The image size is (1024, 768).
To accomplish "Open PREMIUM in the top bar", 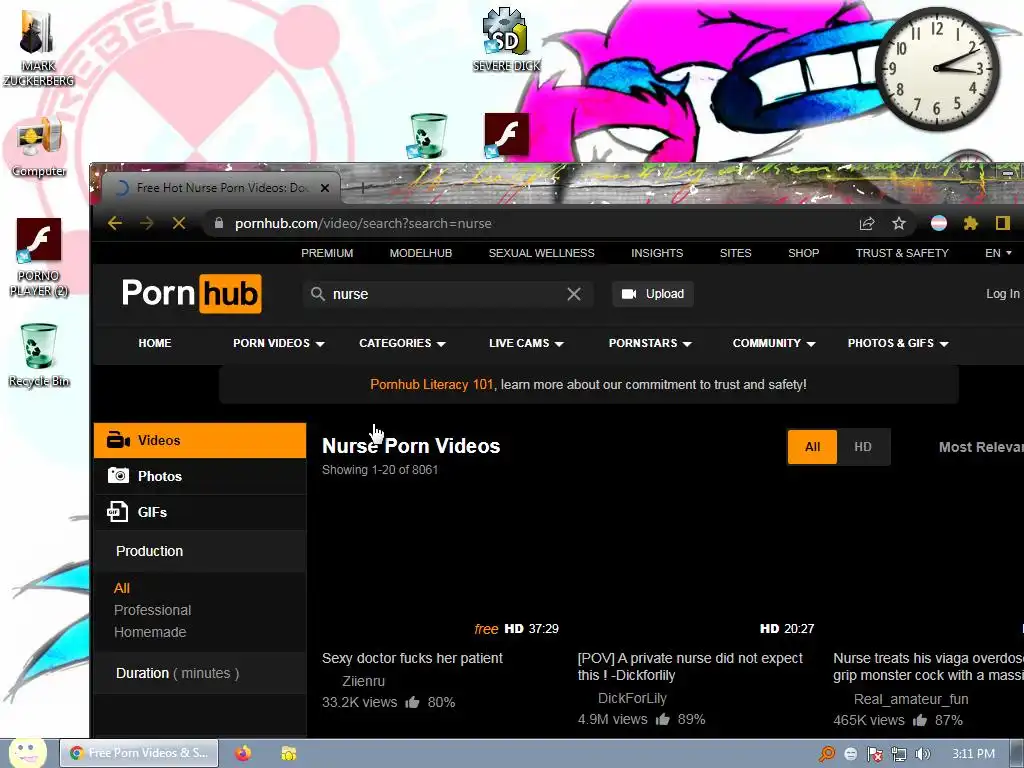I will click(327, 253).
